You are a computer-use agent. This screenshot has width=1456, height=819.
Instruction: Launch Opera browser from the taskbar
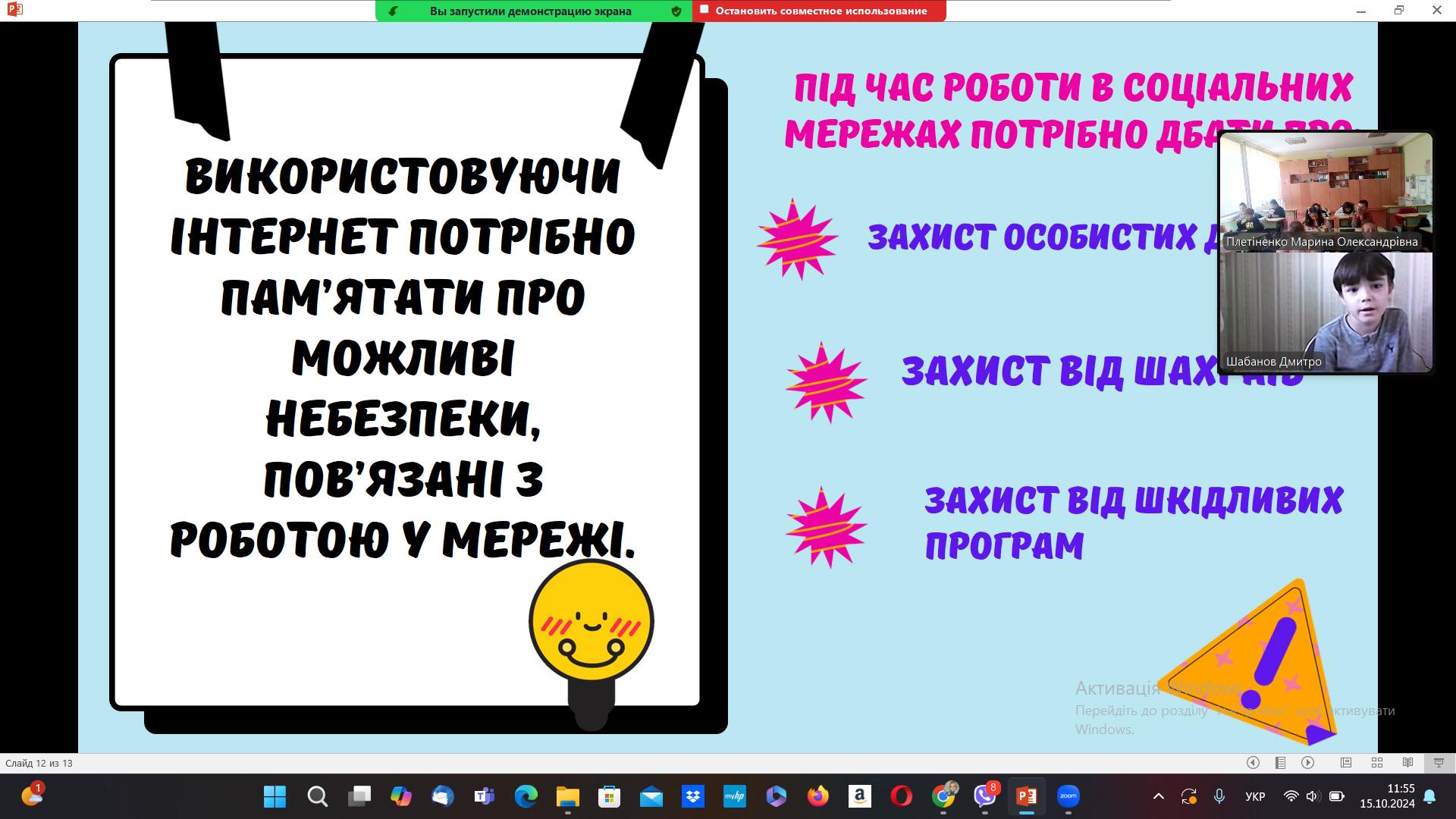901,796
